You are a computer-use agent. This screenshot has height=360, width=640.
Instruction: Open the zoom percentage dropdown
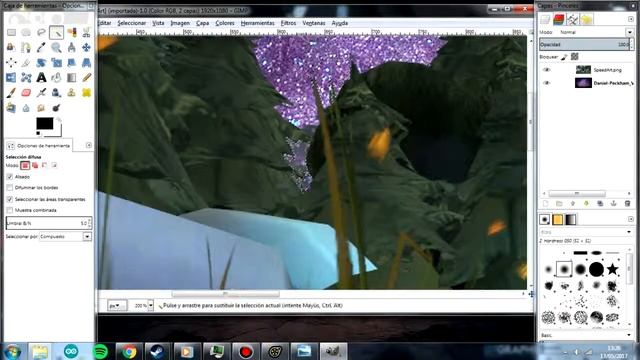click(x=151, y=305)
